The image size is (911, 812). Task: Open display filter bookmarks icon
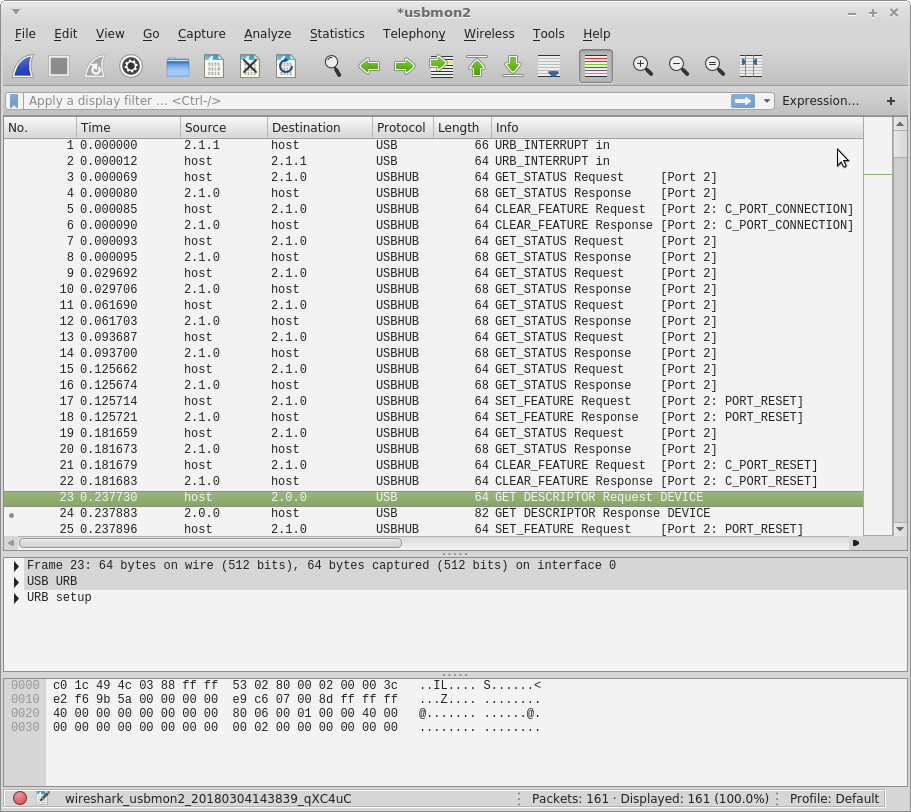coord(15,101)
